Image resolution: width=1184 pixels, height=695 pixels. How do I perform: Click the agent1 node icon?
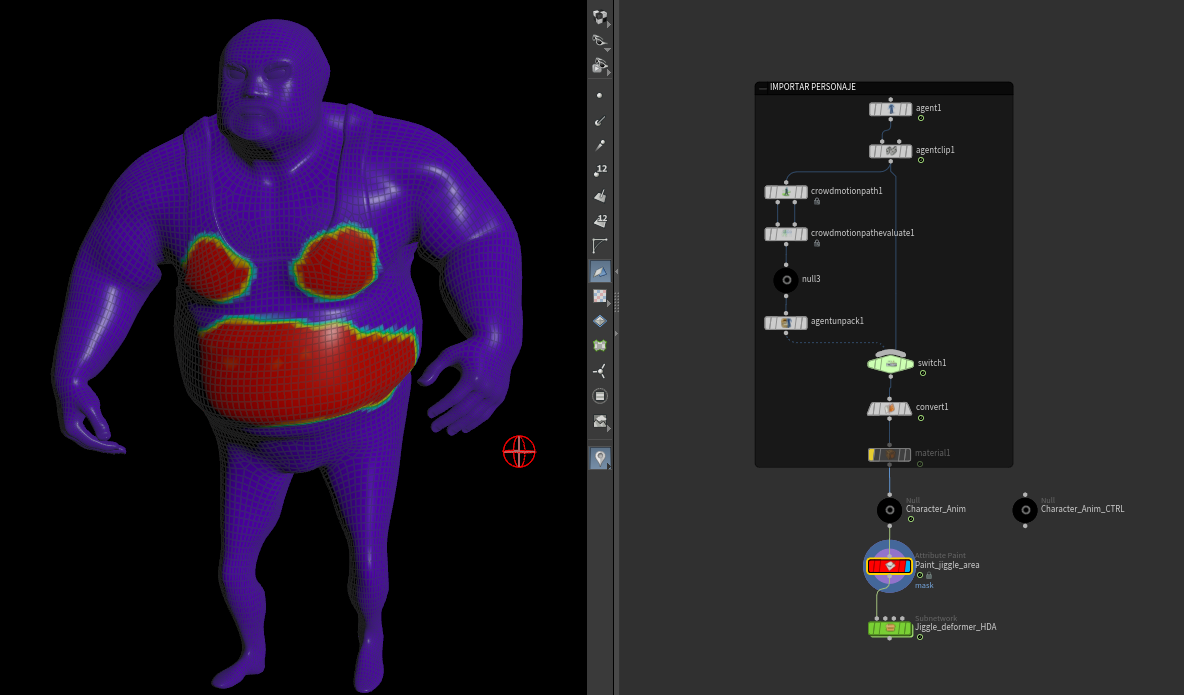tap(890, 109)
